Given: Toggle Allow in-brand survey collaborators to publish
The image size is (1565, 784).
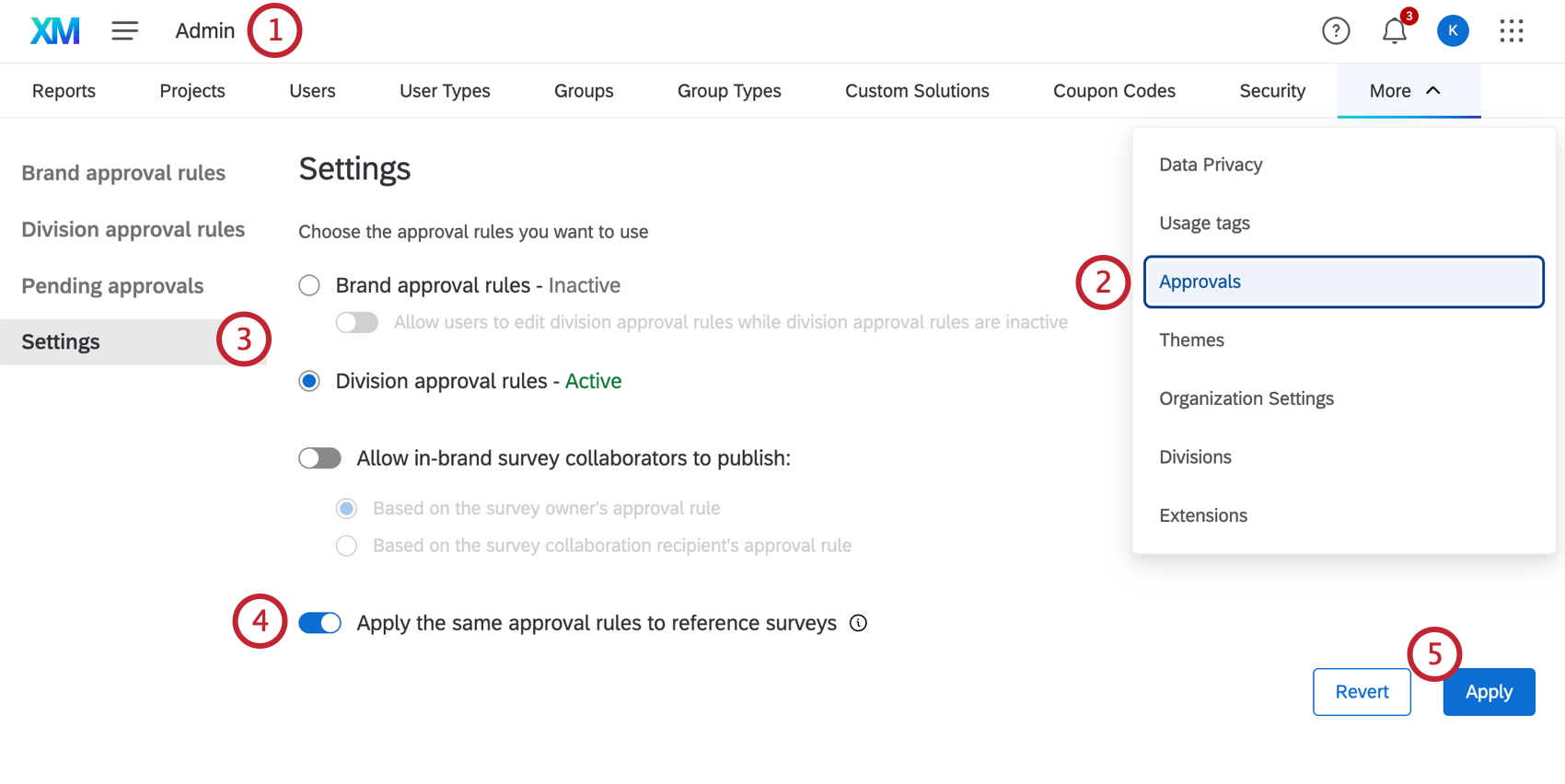Looking at the screenshot, I should [319, 458].
